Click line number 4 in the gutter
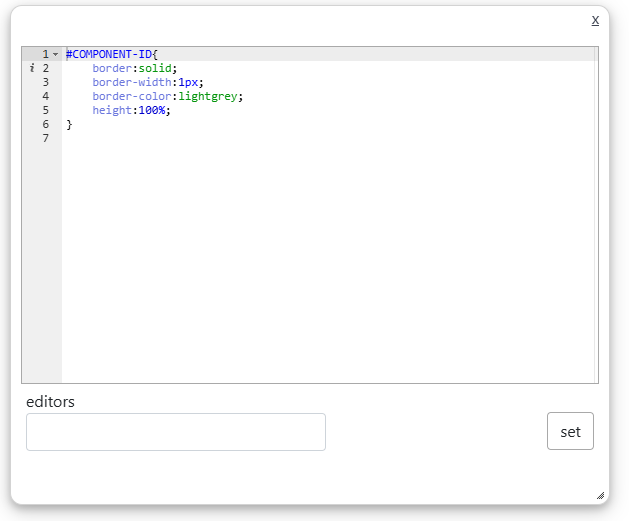 tap(45, 96)
